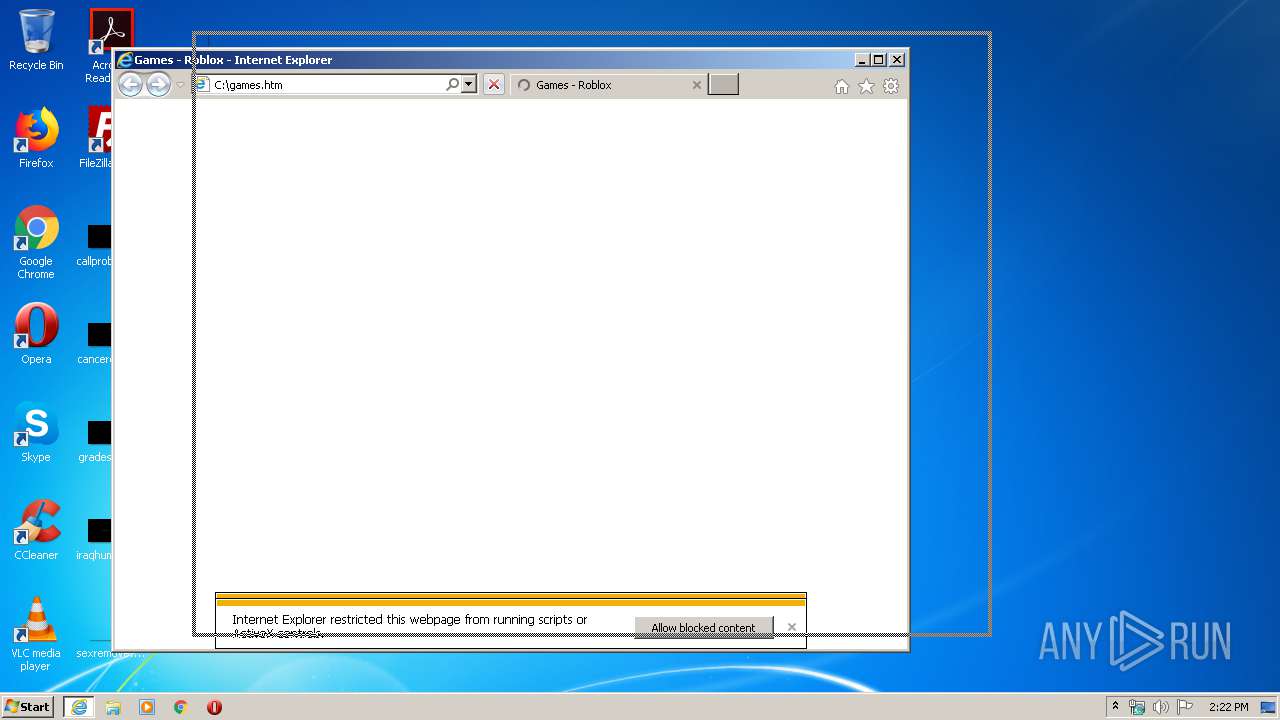Open the Tools gear menu

[891, 87]
